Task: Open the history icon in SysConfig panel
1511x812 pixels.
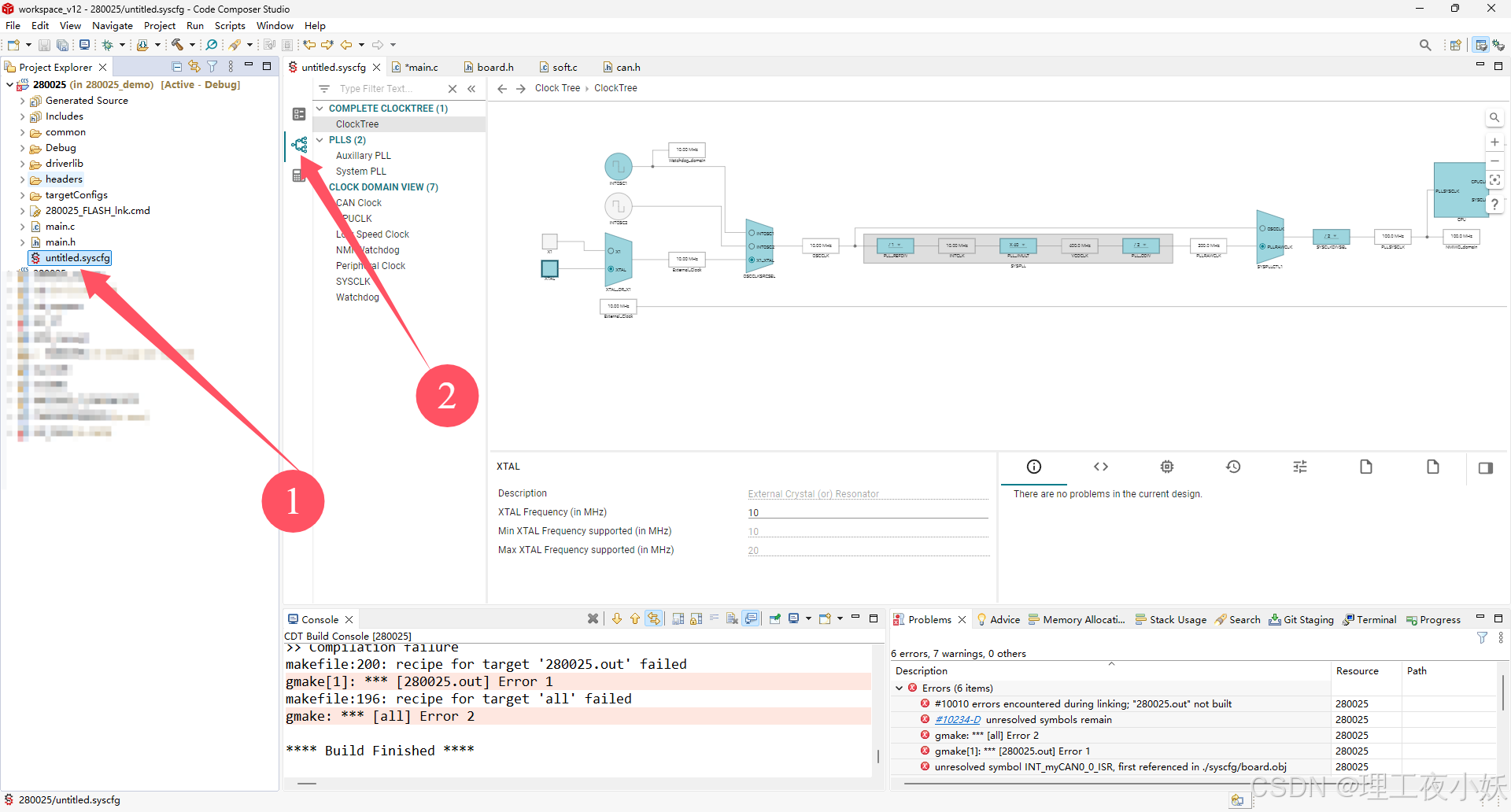Action: point(1233,467)
